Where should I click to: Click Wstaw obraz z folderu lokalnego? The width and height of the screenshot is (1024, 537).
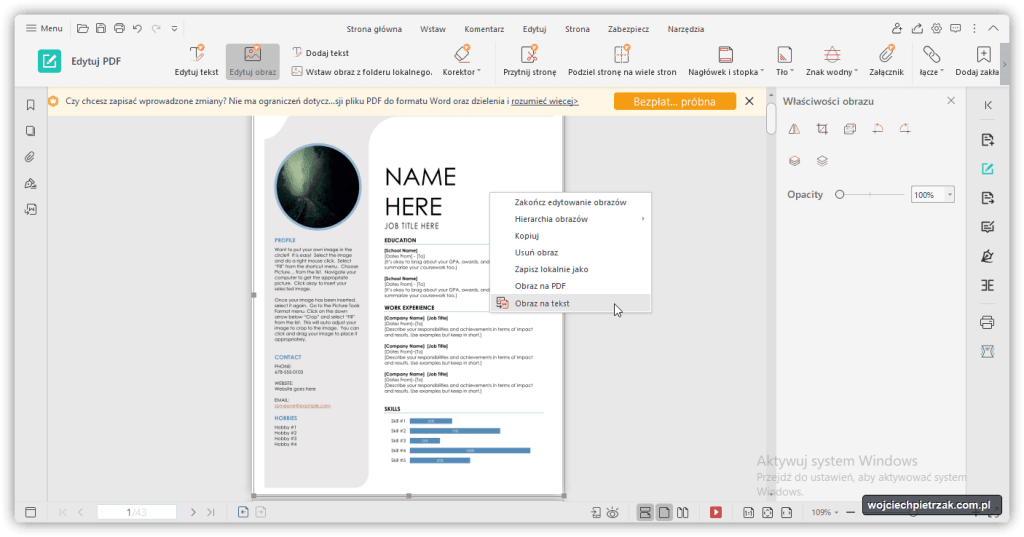point(362,72)
